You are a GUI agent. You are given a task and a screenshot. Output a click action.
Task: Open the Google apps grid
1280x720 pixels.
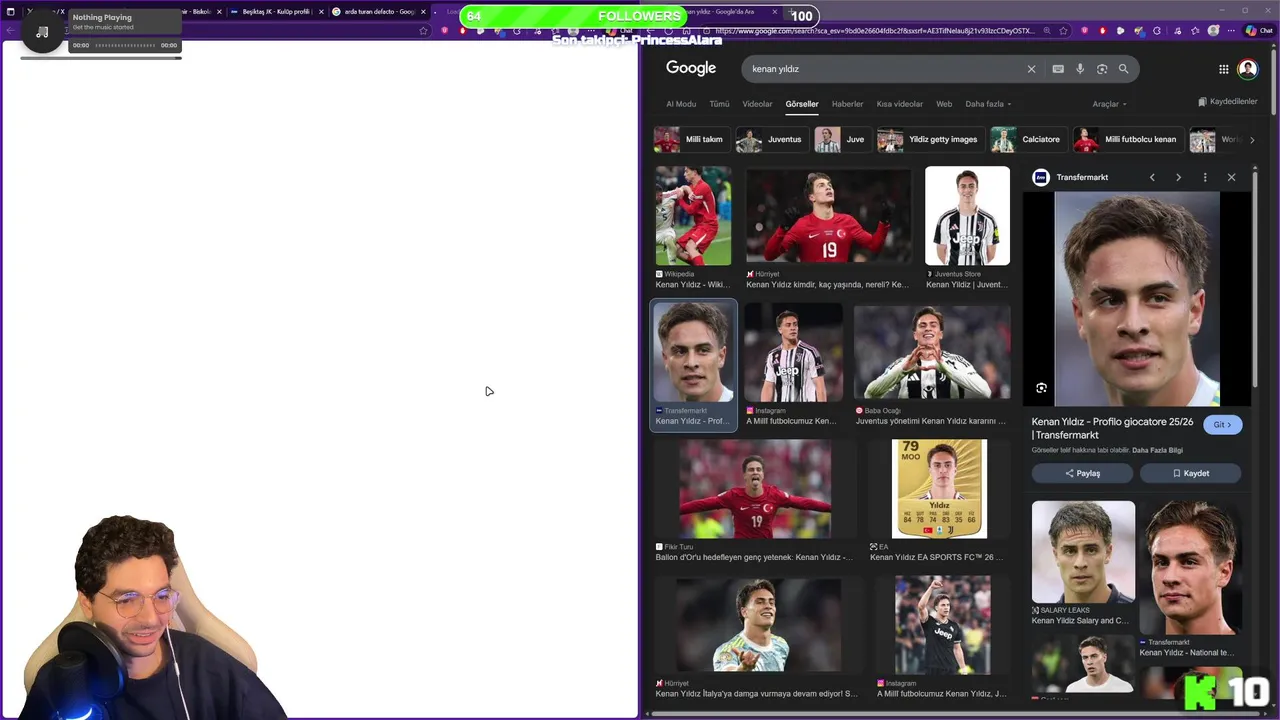(1223, 69)
